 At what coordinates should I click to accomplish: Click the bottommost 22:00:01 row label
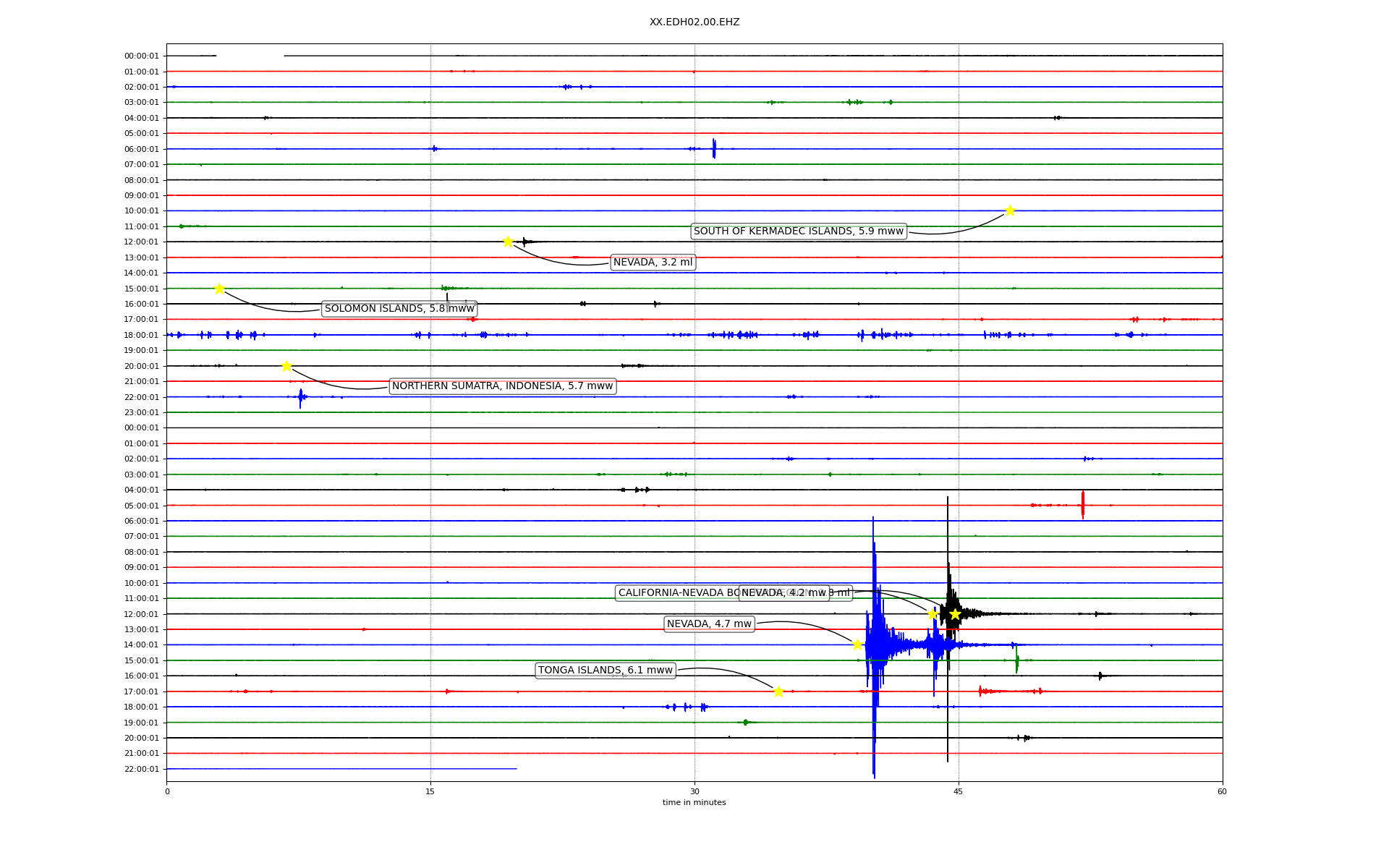pos(141,769)
